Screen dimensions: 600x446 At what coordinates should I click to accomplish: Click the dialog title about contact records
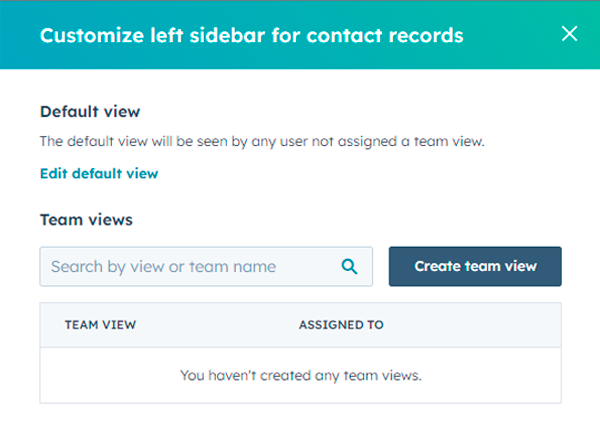(251, 35)
